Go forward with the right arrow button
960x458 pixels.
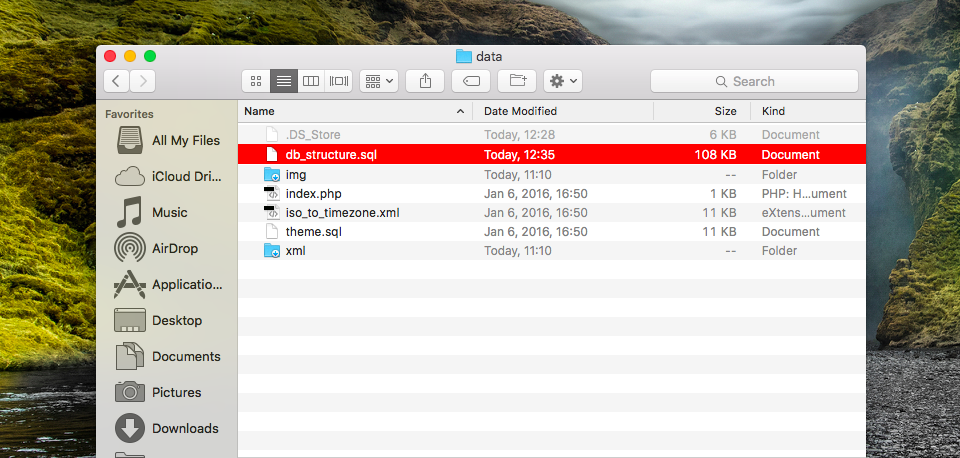coord(143,81)
